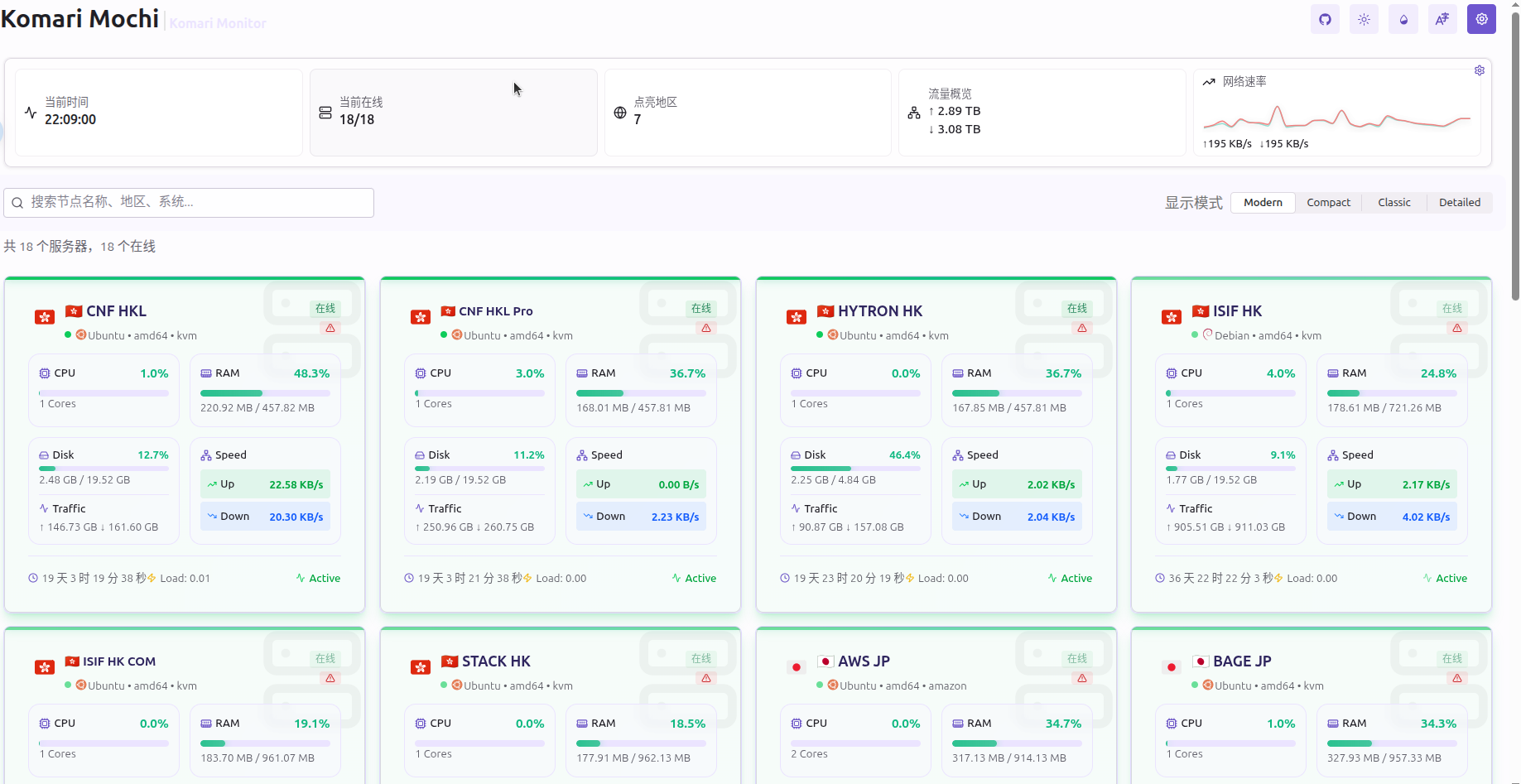Switch display mode to Compact
Viewport: 1521px width, 784px height.
pos(1328,203)
